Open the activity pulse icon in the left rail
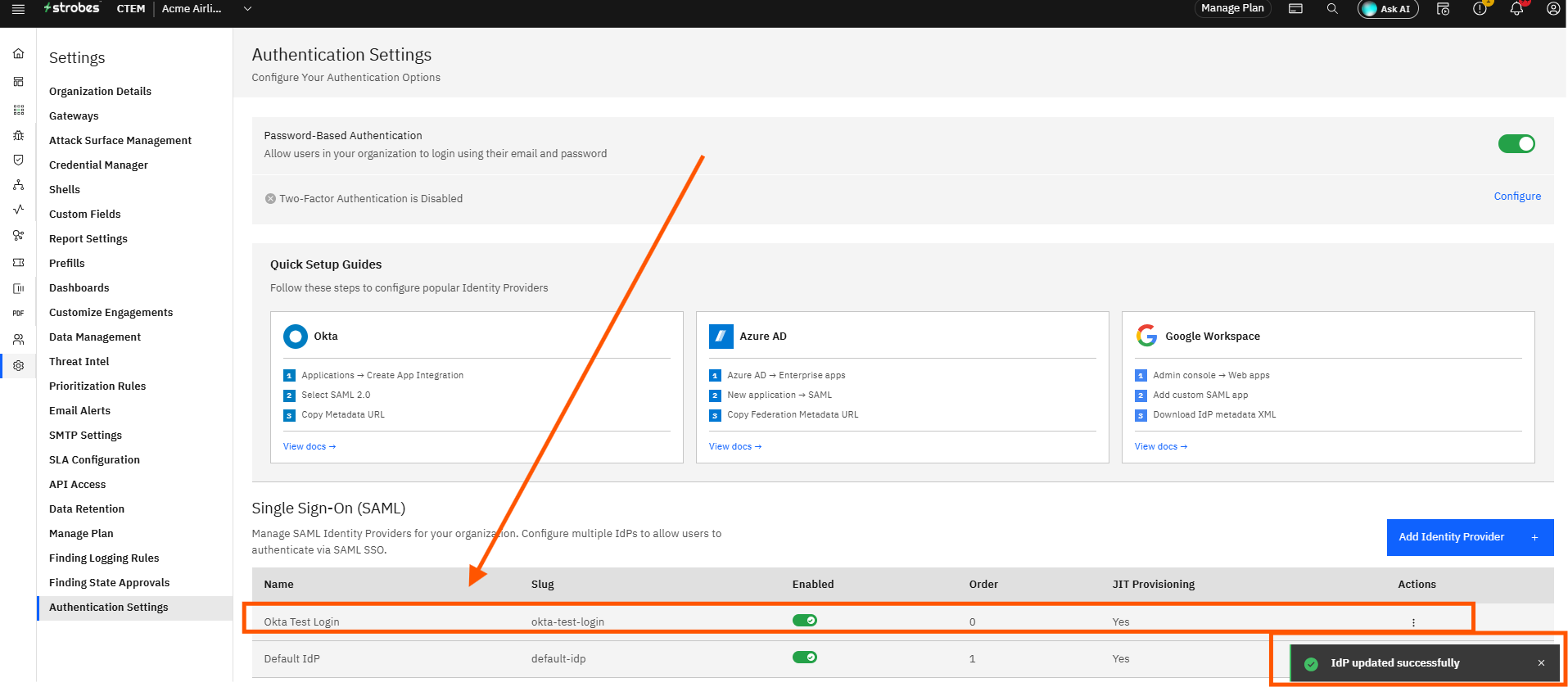 click(x=18, y=210)
